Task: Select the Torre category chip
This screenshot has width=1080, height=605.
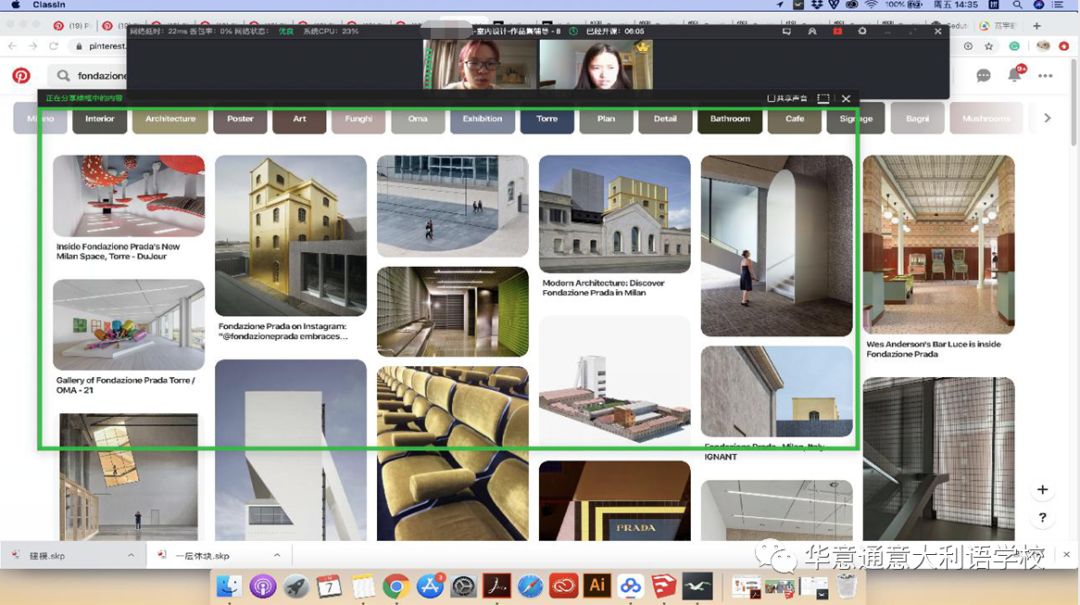Action: pyautogui.click(x=547, y=119)
